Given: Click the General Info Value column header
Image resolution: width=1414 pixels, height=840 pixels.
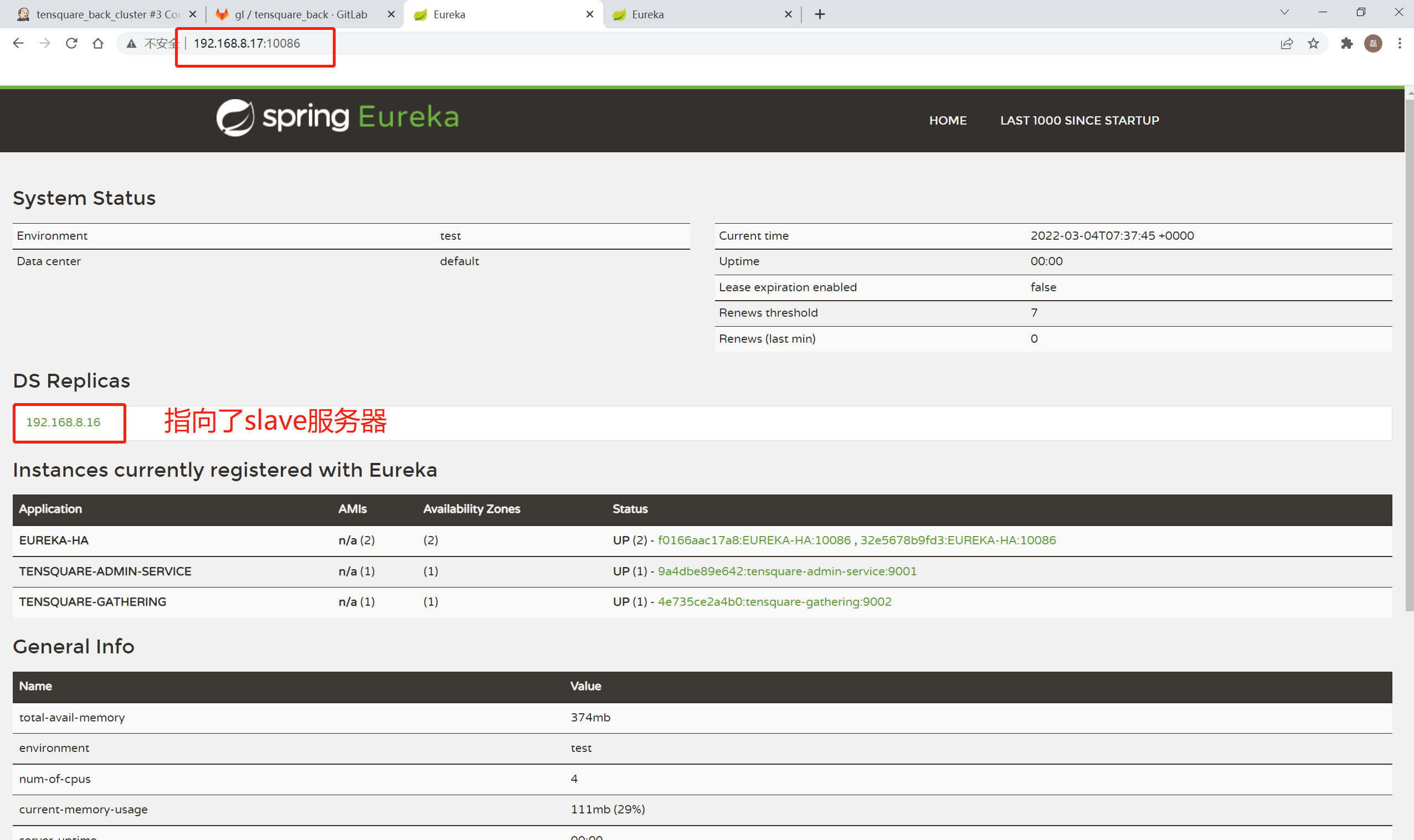Looking at the screenshot, I should (585, 686).
